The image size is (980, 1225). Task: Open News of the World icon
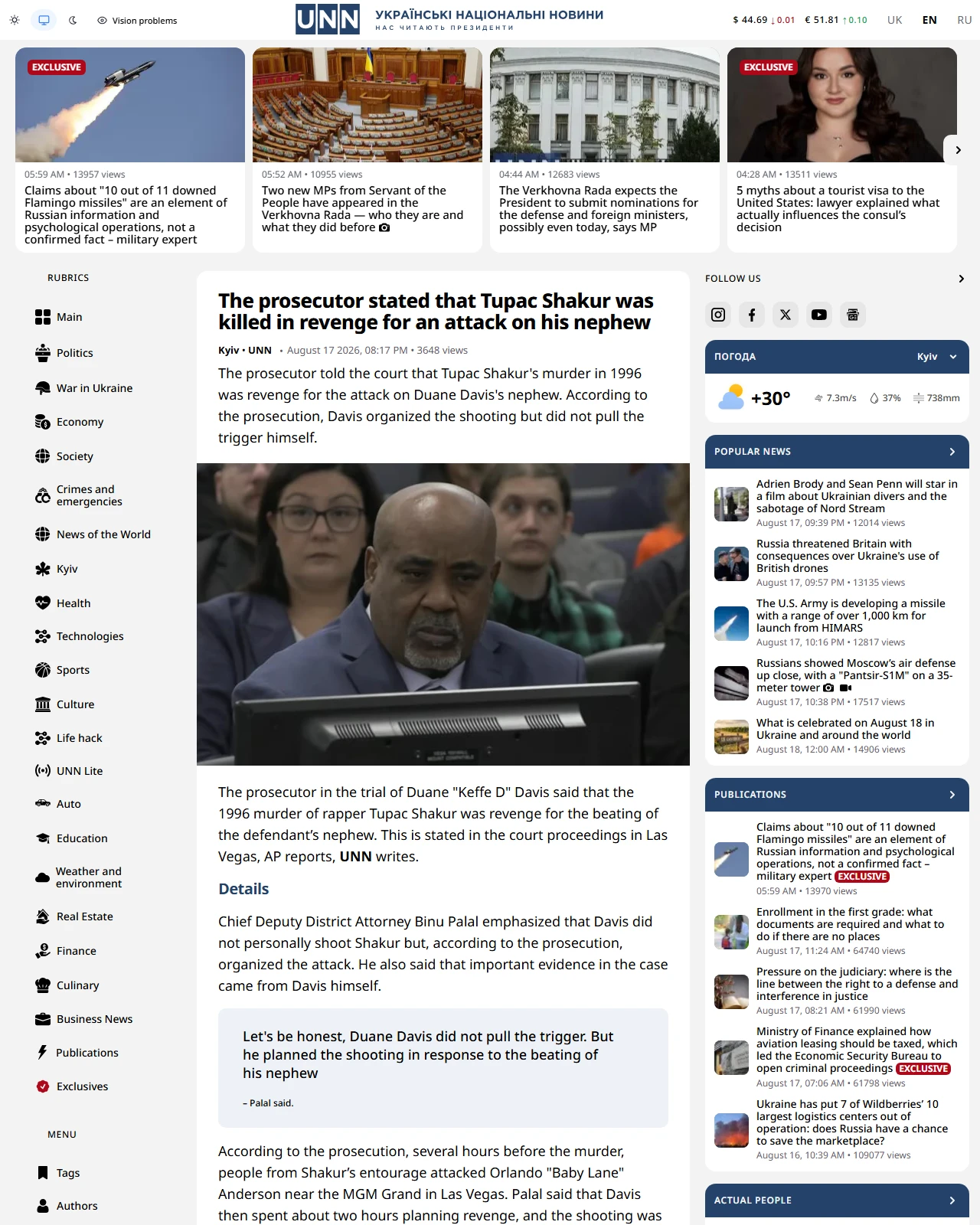click(43, 534)
